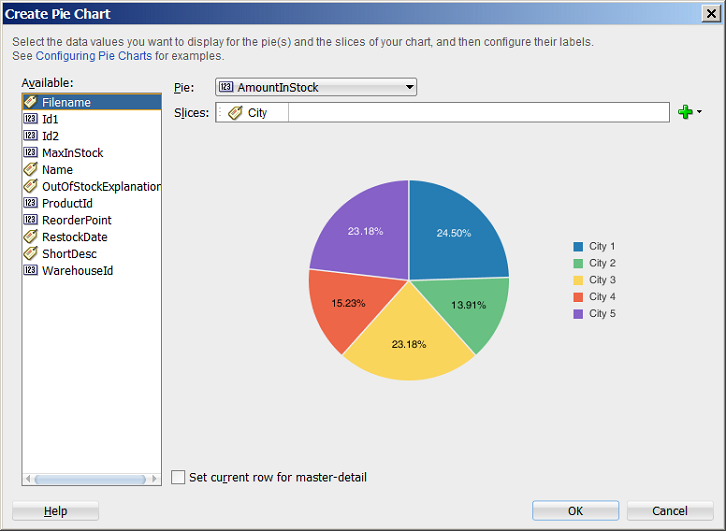Click the City 1 legend label
Viewport: 726px width, 531px height.
pyautogui.click(x=602, y=246)
